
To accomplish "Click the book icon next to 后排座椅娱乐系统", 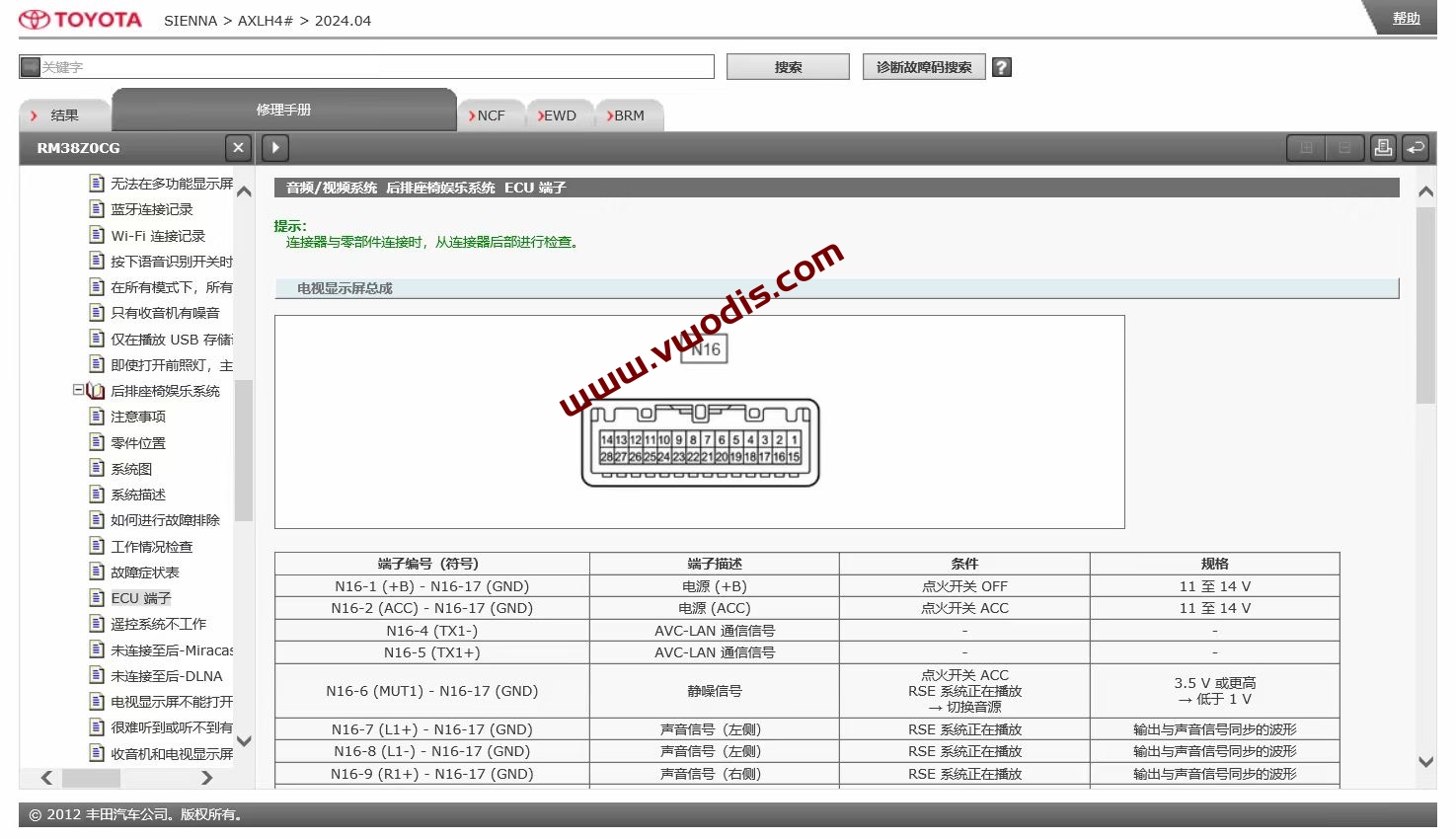I will tap(95, 390).
